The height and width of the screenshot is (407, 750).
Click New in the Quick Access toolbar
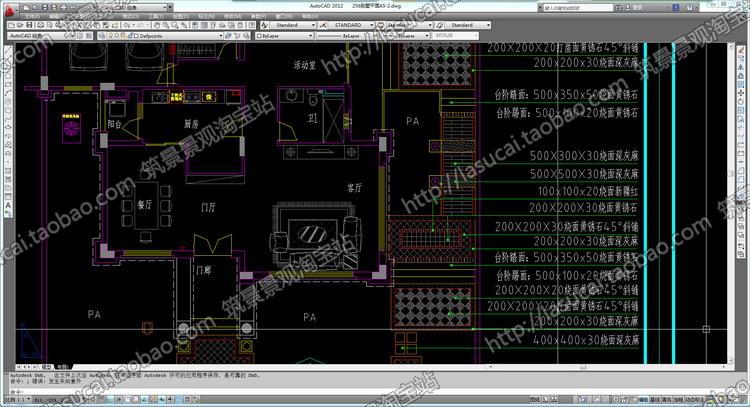click(26, 7)
